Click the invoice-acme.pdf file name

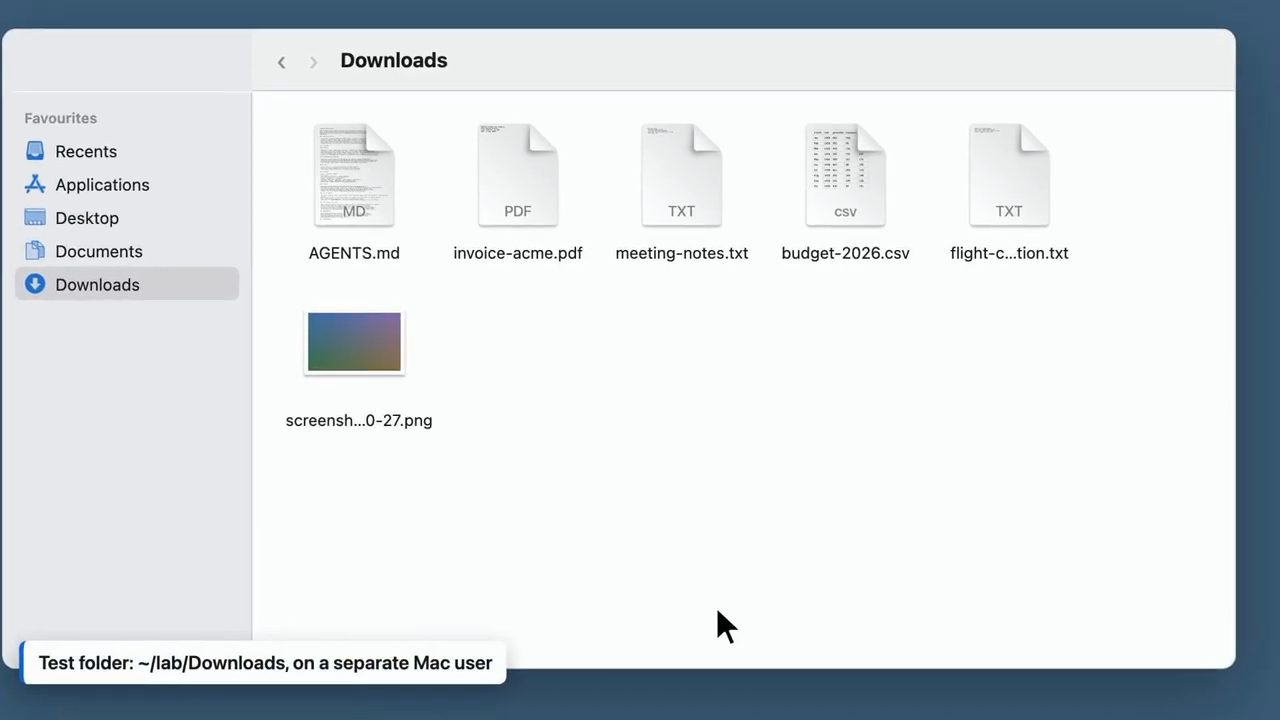pos(518,253)
